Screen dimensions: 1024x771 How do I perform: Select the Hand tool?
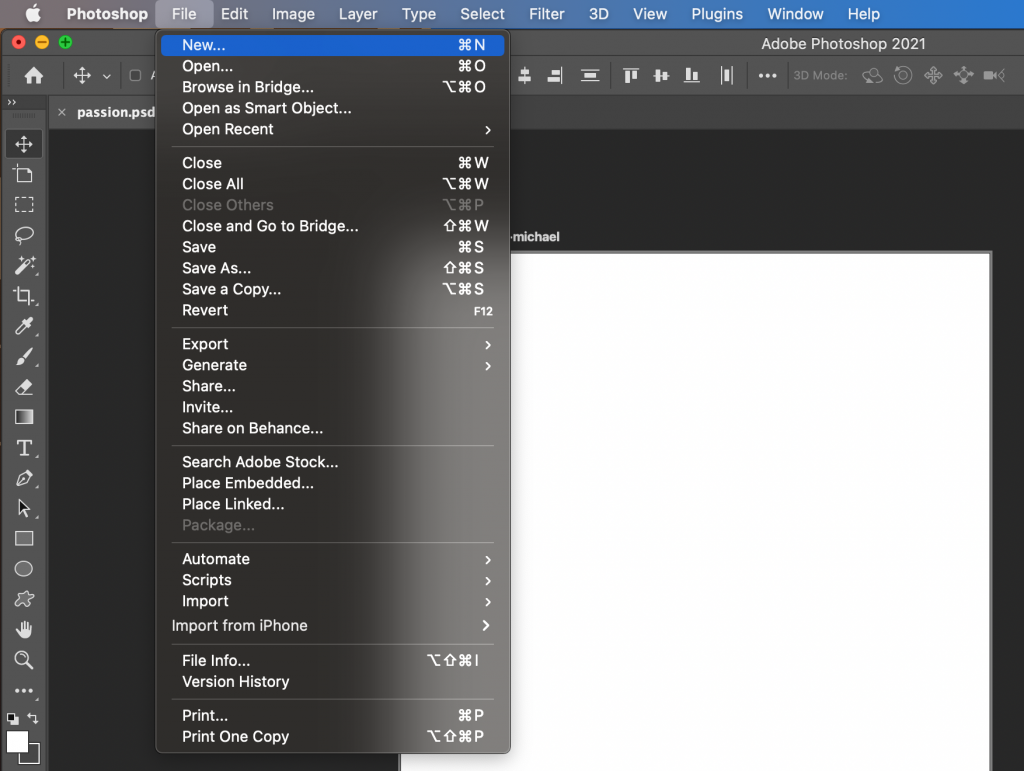point(24,629)
